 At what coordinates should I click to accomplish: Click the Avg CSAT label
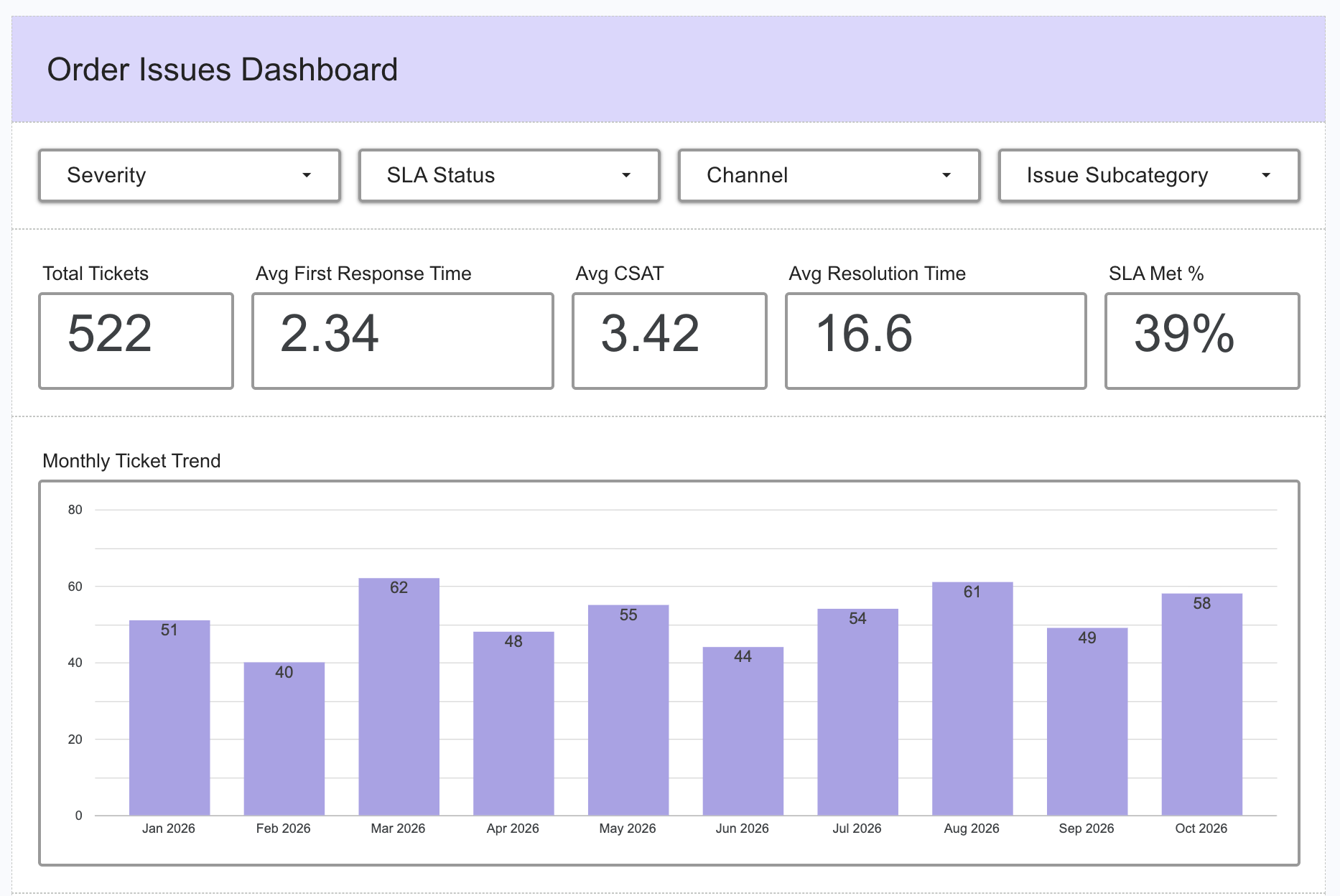[620, 274]
